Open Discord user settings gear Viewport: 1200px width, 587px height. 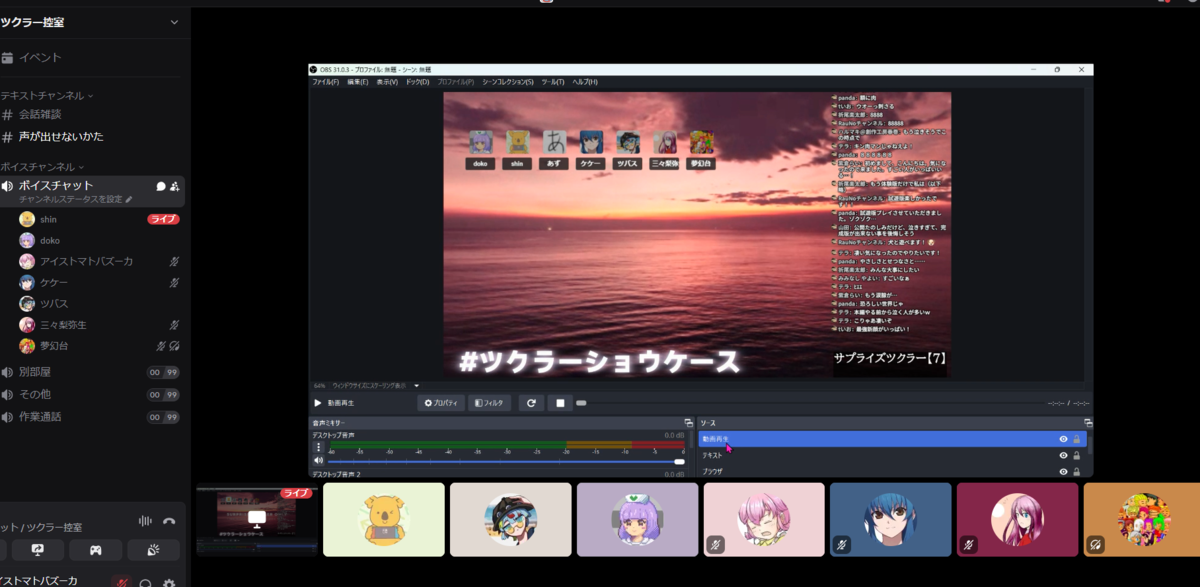pos(169,583)
